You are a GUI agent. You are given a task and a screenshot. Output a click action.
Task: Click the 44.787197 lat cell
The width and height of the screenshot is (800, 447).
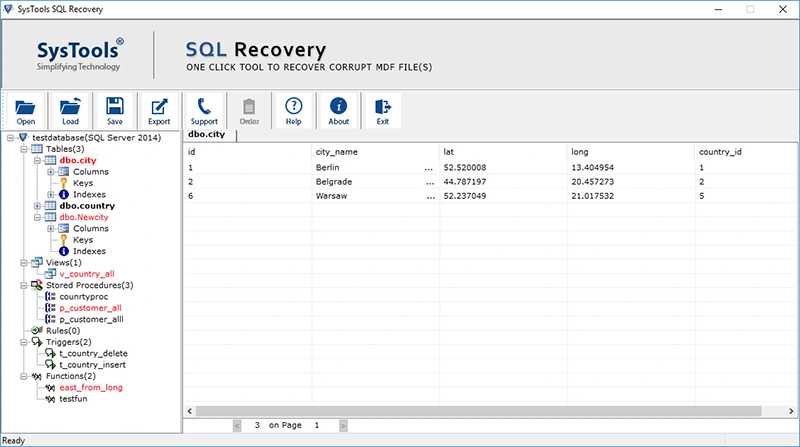tap(503, 182)
